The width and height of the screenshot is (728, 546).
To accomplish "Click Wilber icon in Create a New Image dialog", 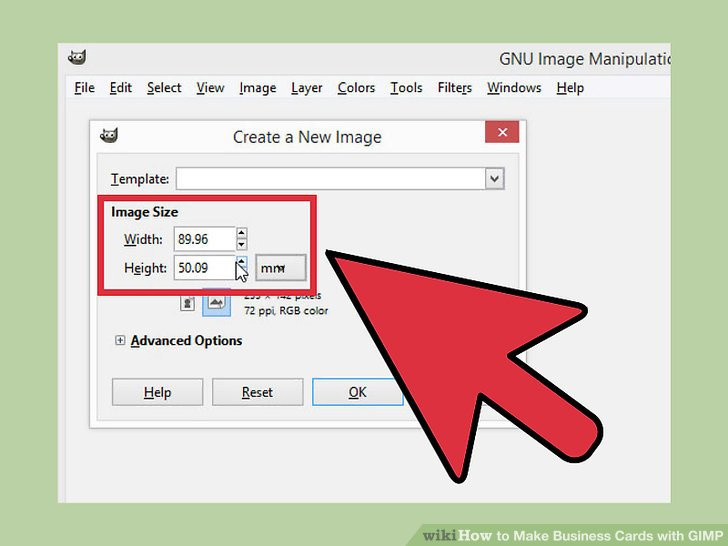I will [109, 136].
